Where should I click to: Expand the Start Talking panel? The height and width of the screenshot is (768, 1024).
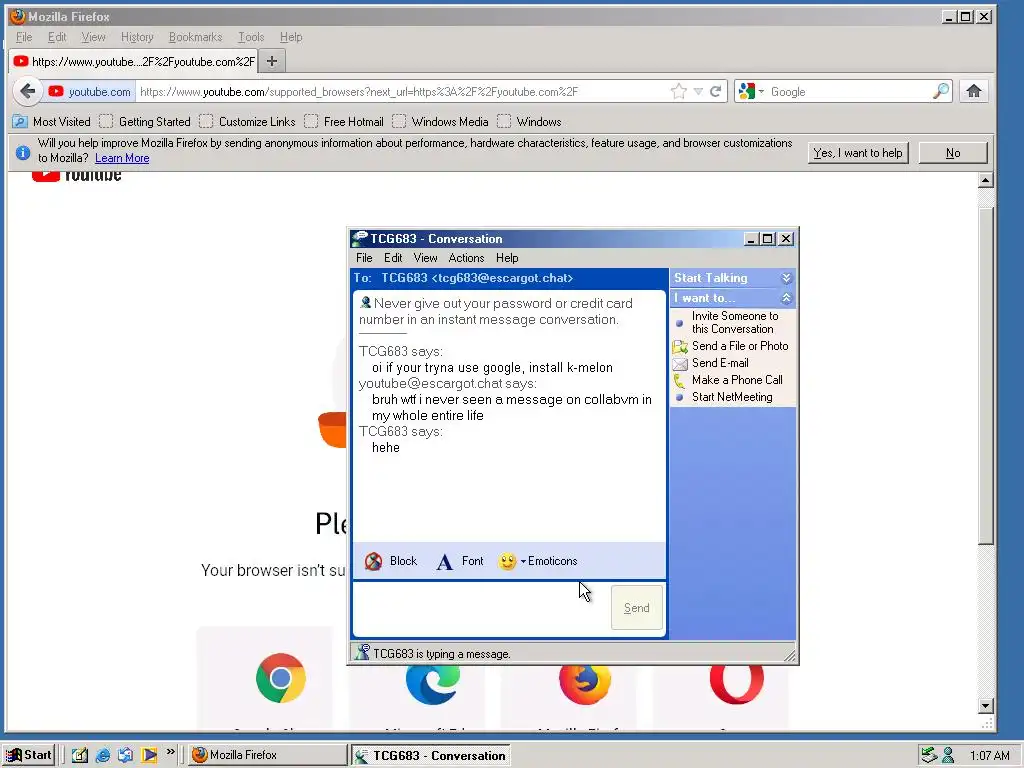coord(786,278)
